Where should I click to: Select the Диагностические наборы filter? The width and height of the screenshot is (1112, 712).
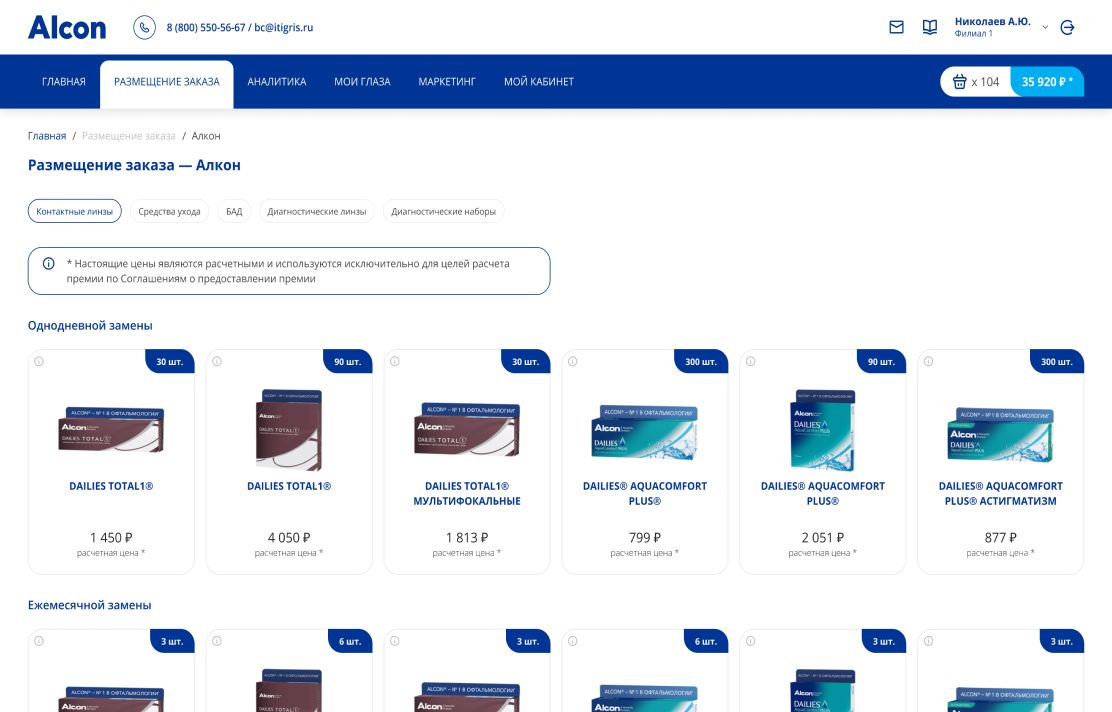coord(443,211)
